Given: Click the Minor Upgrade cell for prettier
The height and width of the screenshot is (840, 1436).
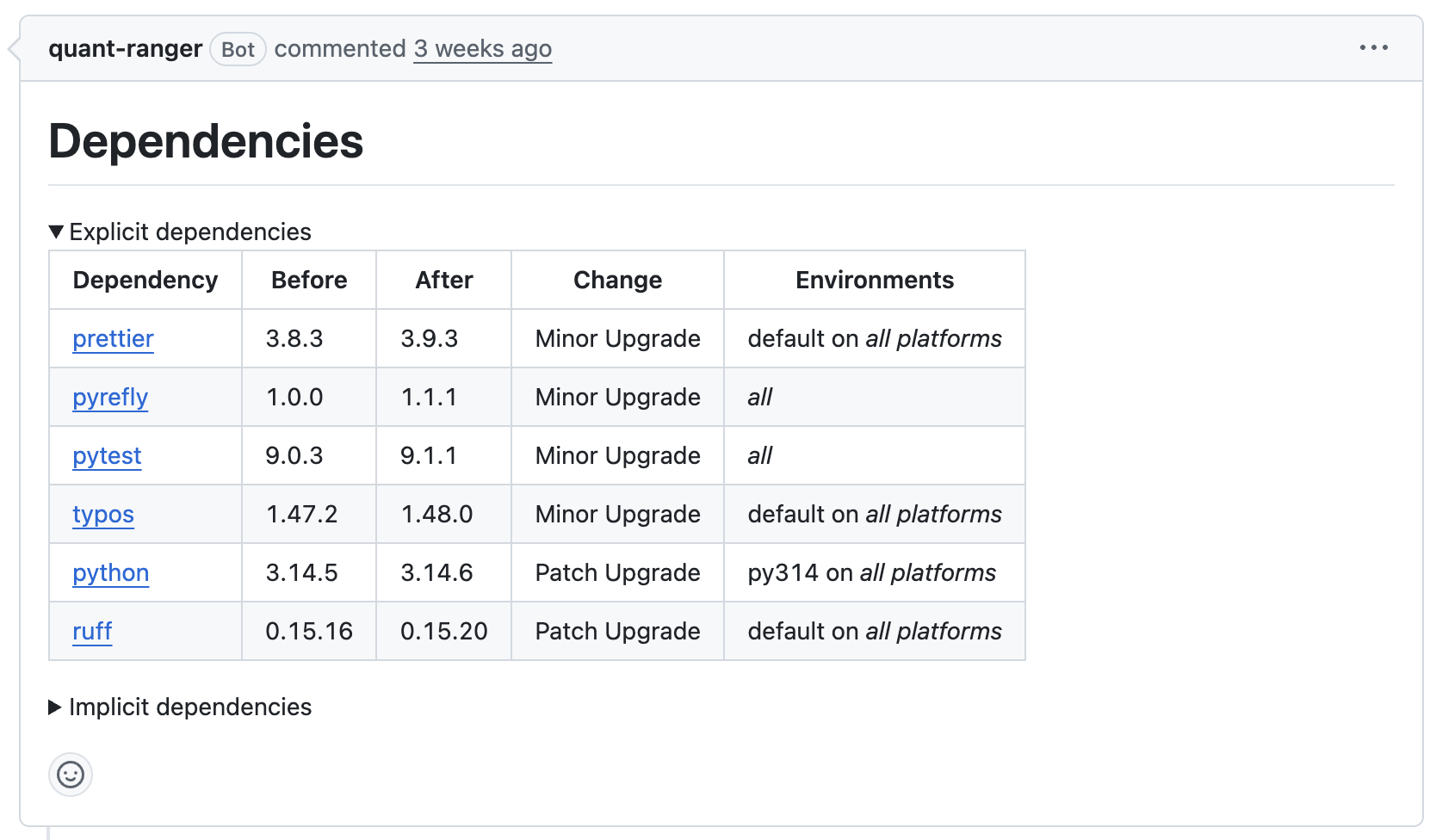Looking at the screenshot, I should [x=618, y=339].
